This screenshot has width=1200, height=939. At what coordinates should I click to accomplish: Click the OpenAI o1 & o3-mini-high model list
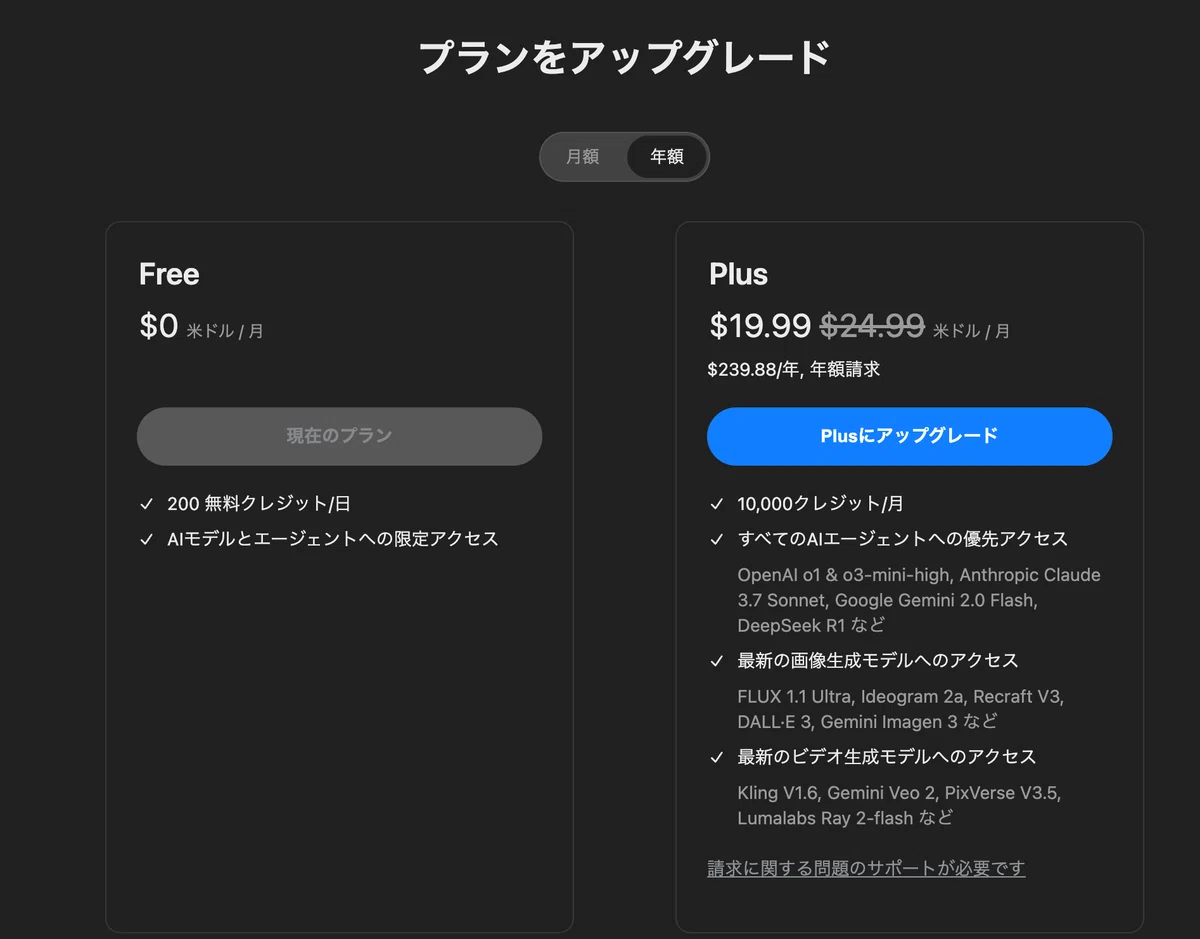point(919,600)
